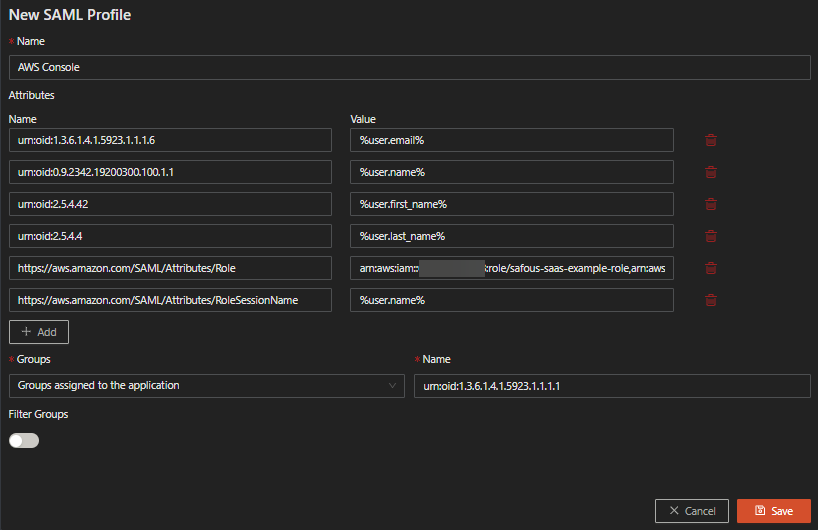Edit the RoleSessionName attribute name field
Screen dimensions: 818x530
pos(170,300)
